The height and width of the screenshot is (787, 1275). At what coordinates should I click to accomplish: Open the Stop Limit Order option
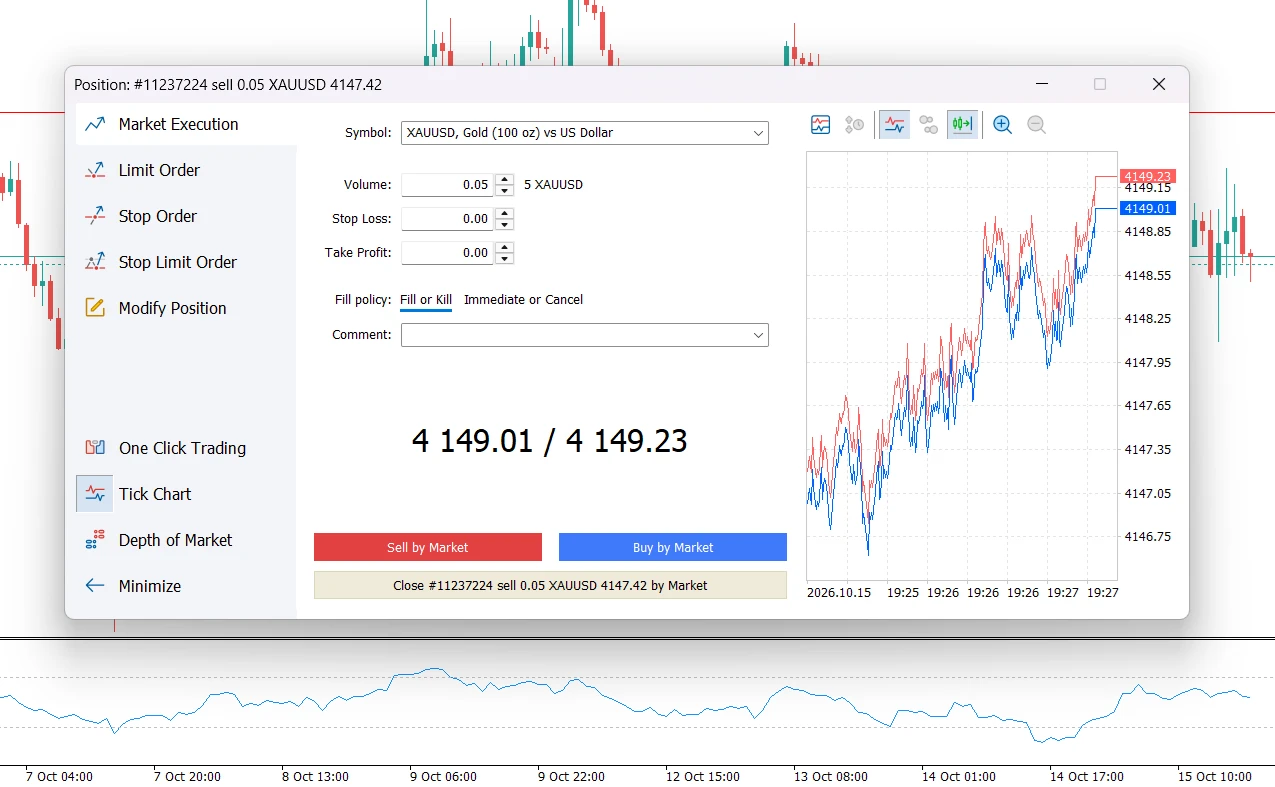(186, 262)
